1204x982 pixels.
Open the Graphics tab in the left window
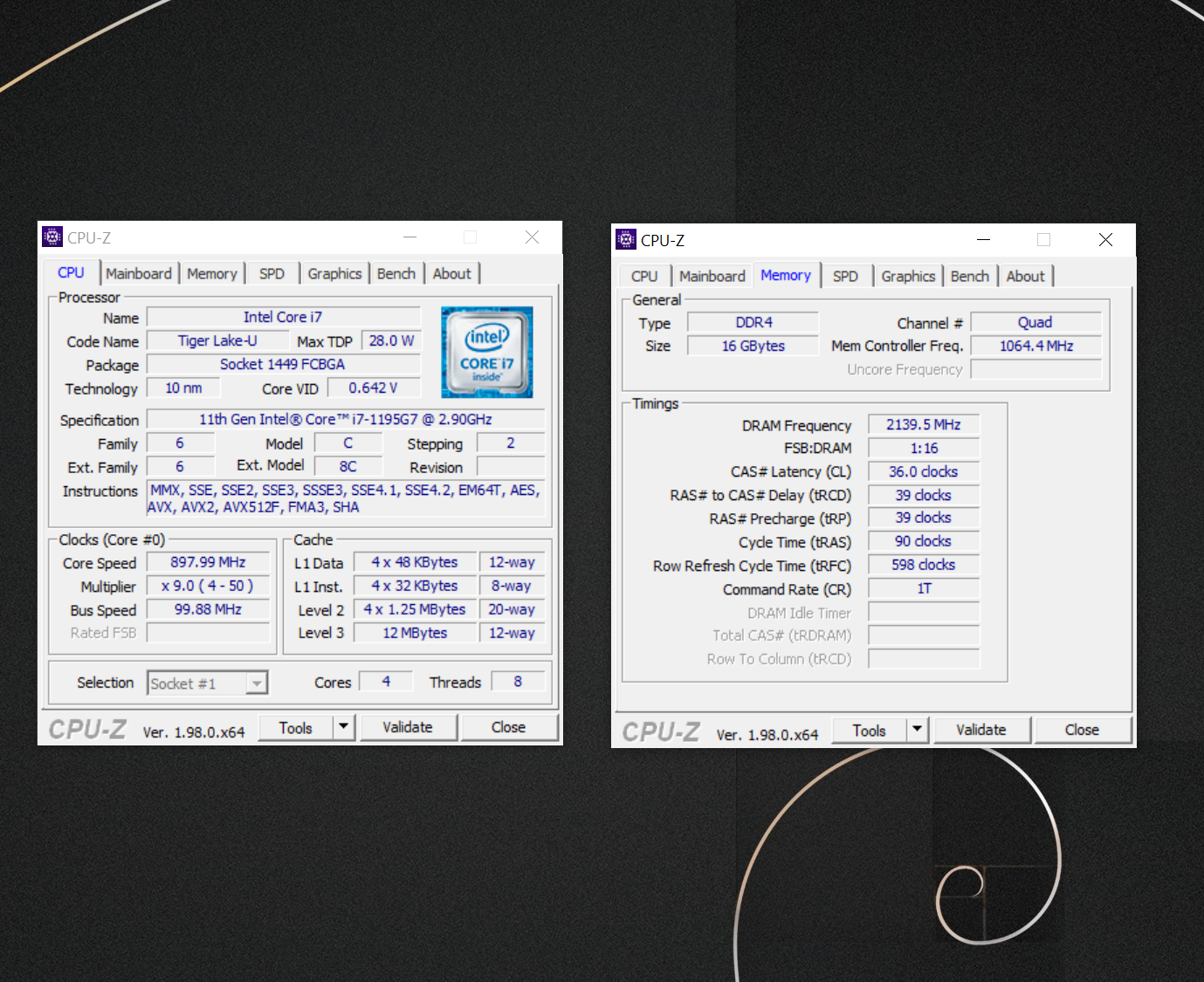[334, 273]
